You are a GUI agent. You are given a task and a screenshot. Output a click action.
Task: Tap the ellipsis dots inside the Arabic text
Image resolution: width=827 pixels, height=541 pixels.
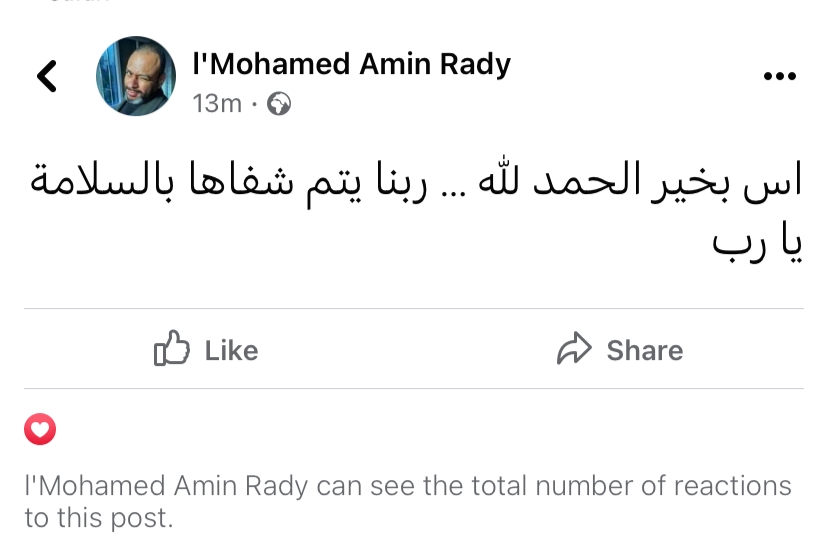(454, 193)
